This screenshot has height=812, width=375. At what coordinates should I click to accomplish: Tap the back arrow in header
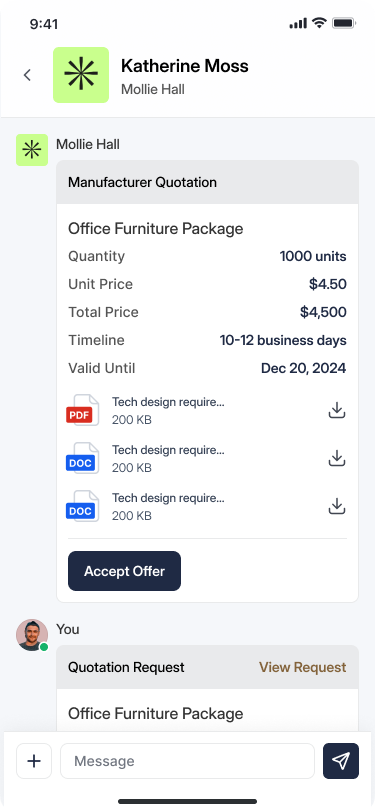tap(27, 75)
